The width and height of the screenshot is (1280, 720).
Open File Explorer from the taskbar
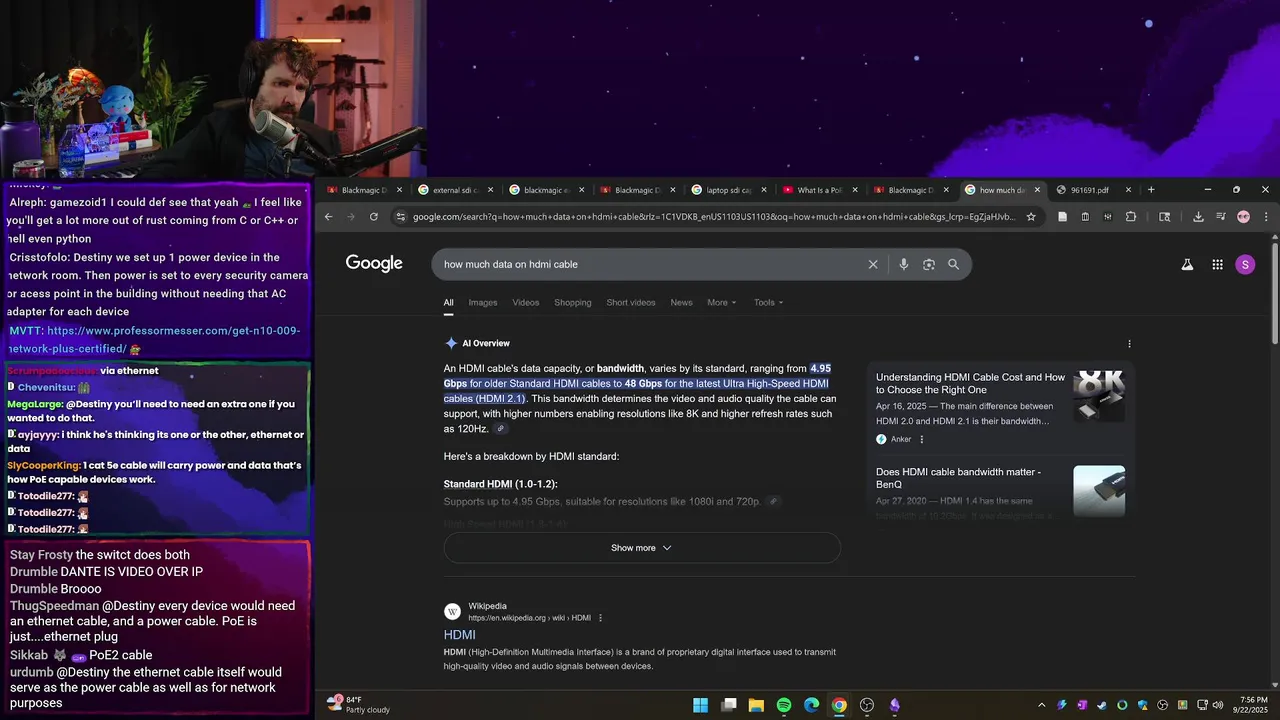[x=756, y=705]
